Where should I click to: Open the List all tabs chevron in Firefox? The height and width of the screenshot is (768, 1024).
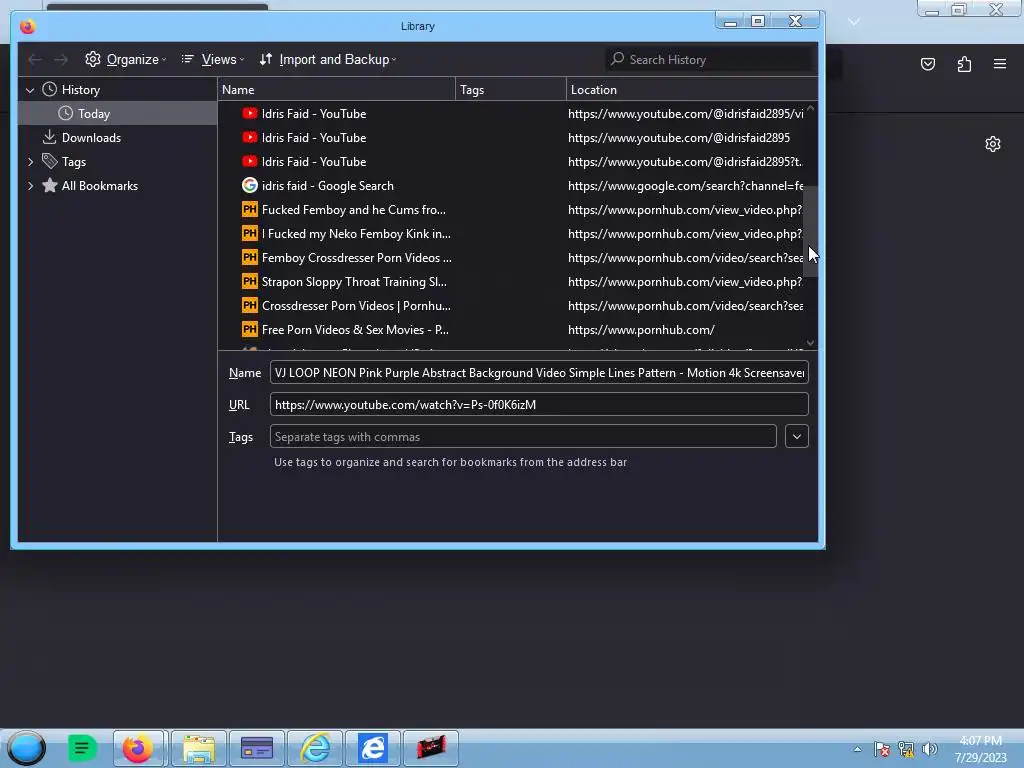pos(854,22)
